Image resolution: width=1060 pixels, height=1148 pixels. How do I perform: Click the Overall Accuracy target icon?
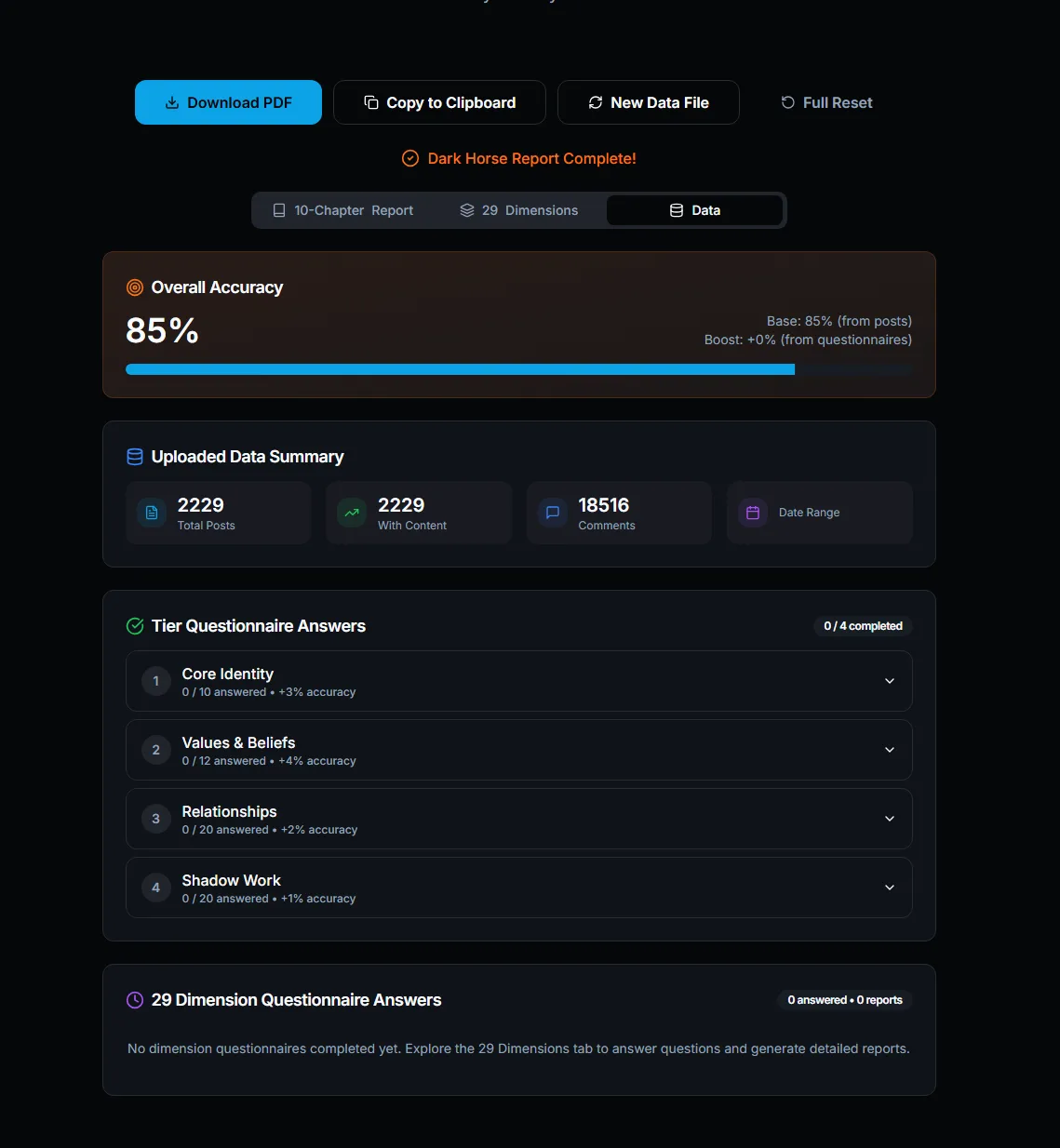(135, 287)
